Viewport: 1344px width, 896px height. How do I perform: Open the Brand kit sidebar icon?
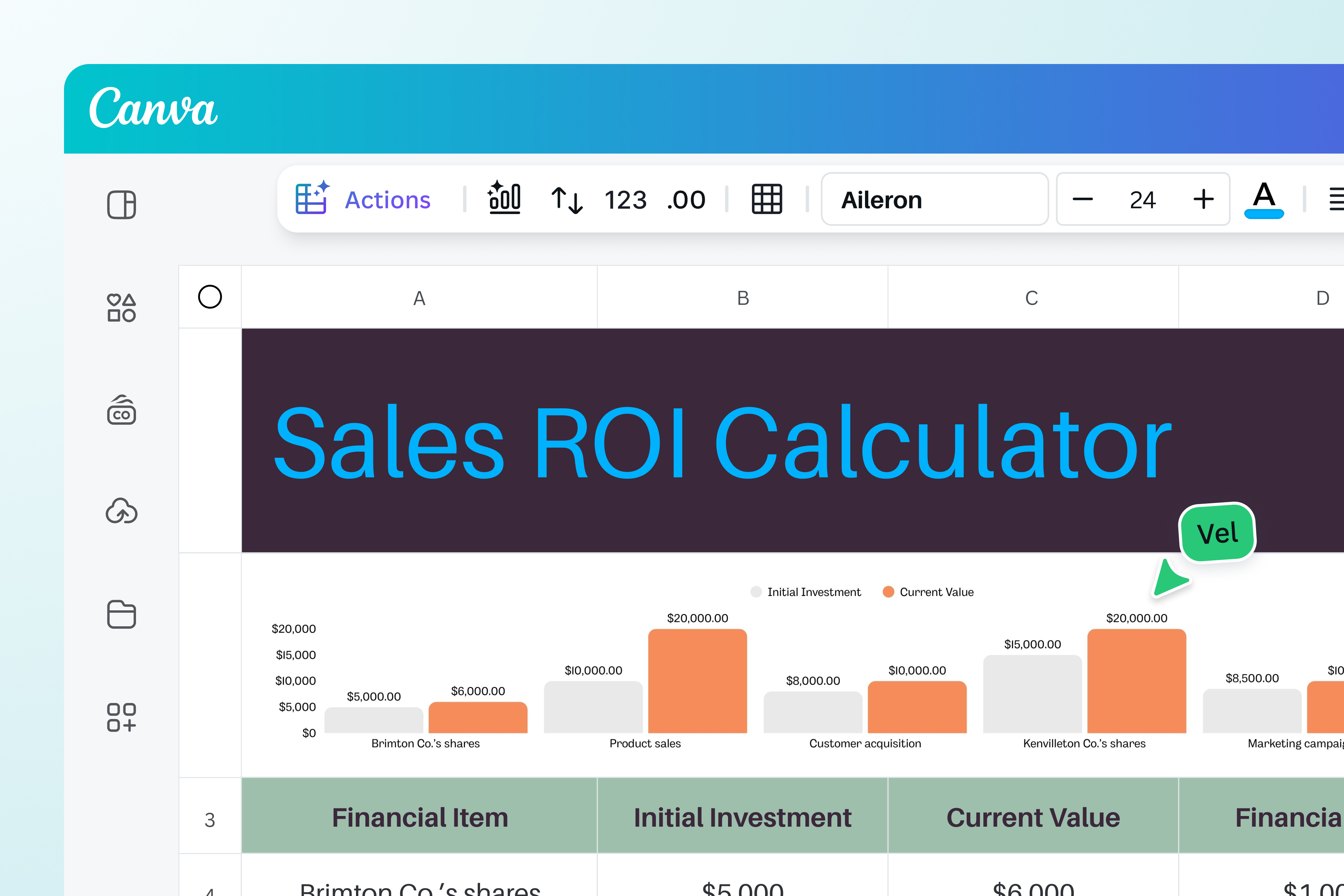[x=121, y=410]
